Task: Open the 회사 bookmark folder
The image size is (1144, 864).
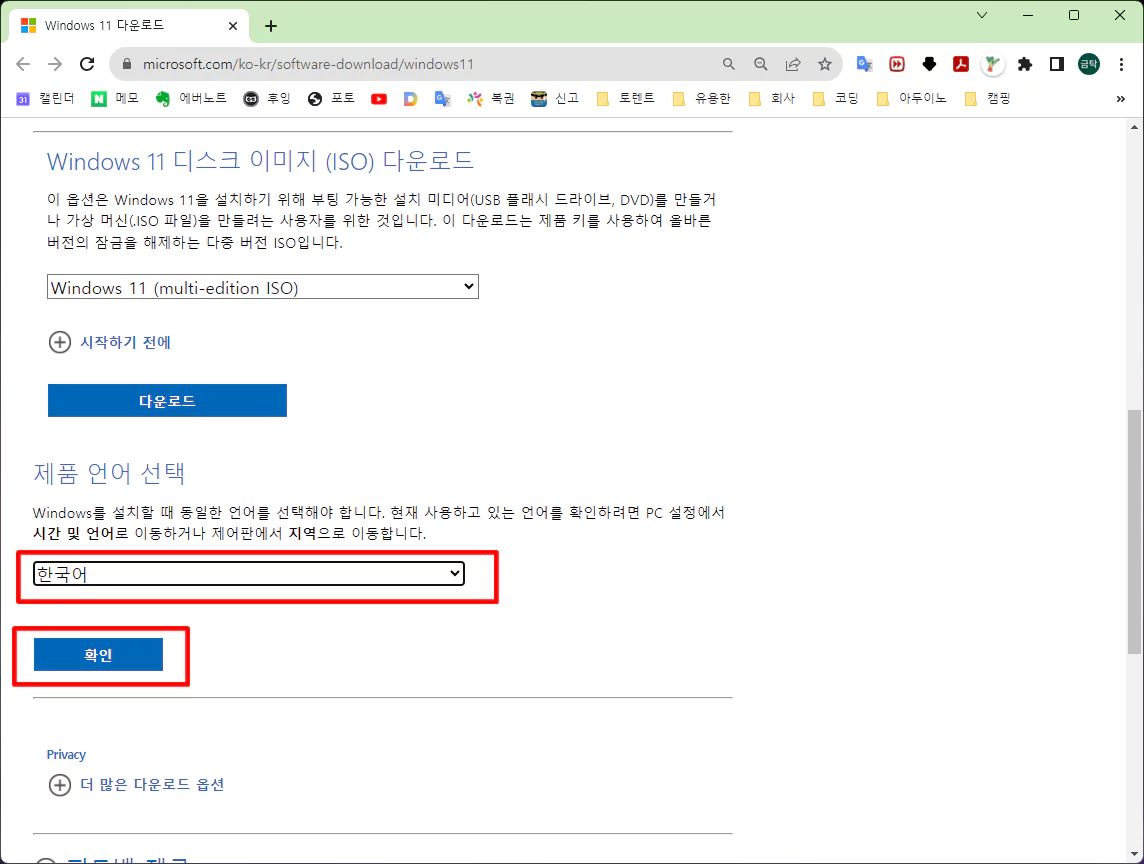Action: (x=772, y=99)
